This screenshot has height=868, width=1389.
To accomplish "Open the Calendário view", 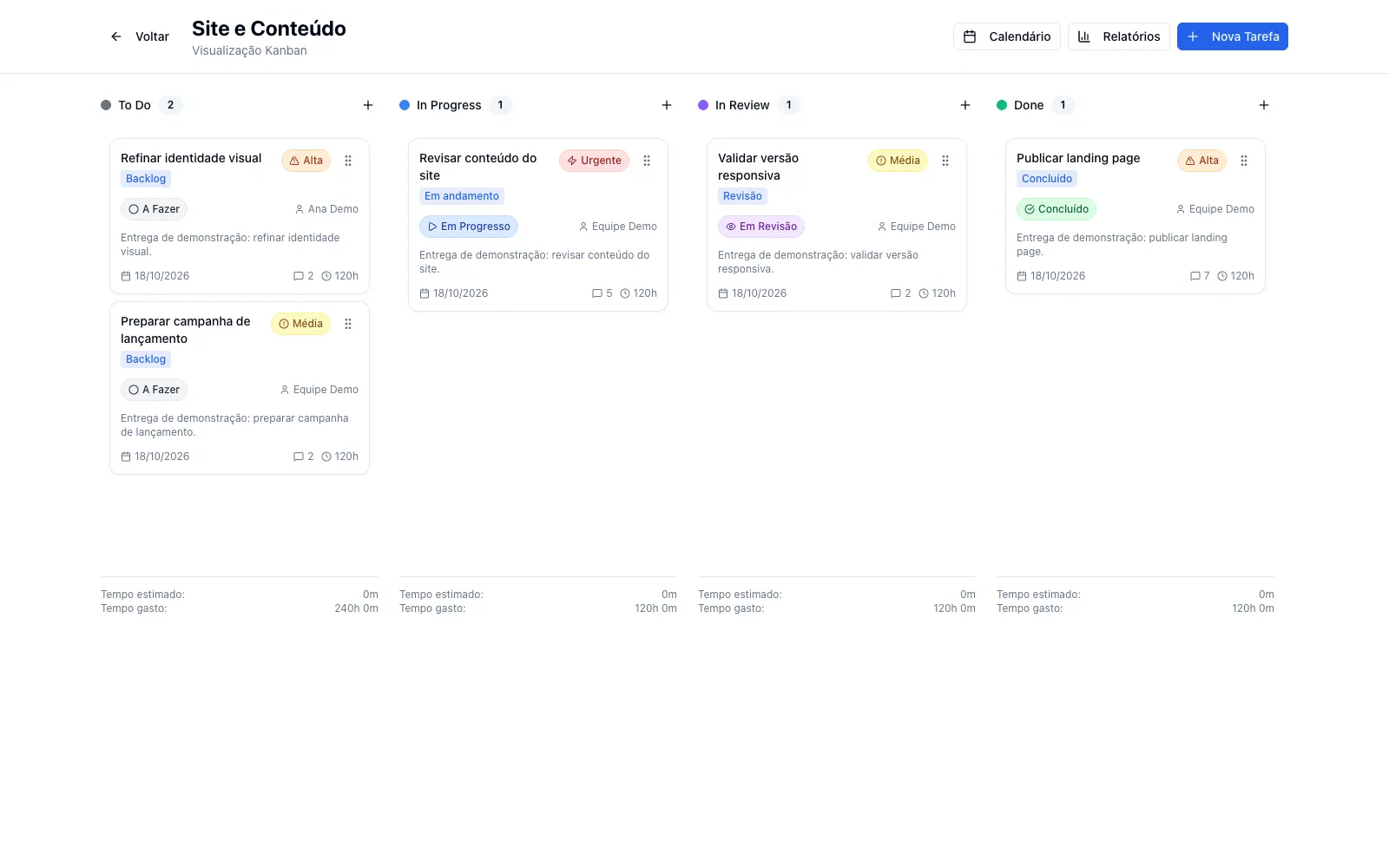I will (x=1007, y=36).
